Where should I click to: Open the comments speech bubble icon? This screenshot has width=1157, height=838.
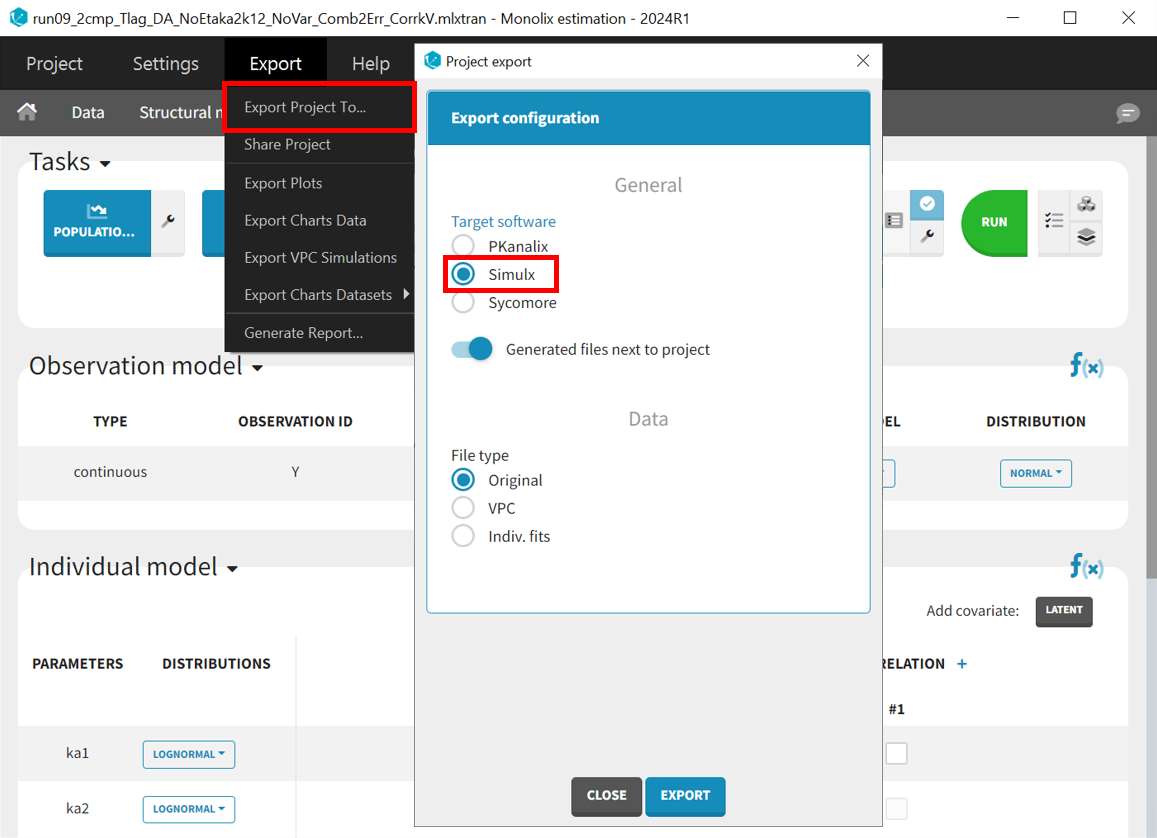(1127, 113)
